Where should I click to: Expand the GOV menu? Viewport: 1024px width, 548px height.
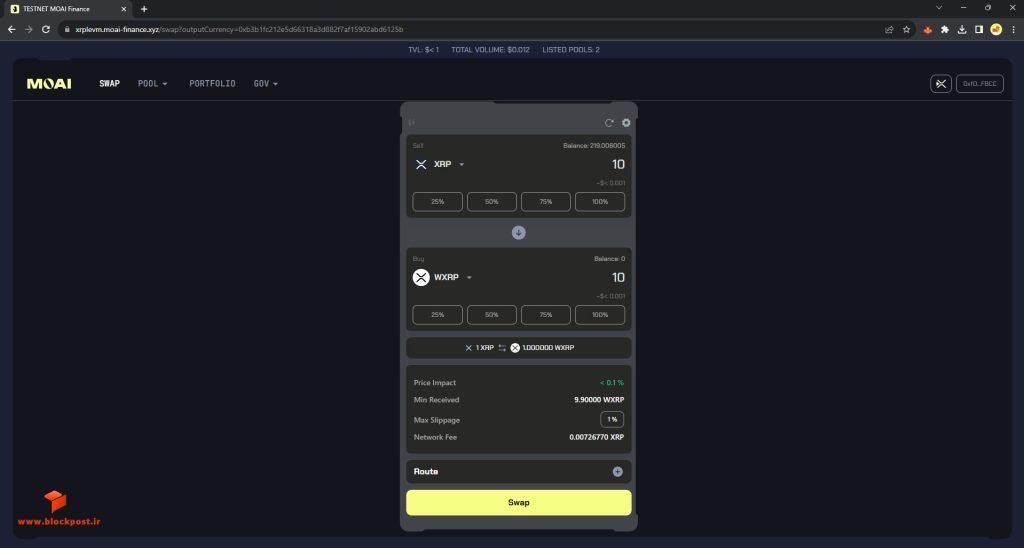[265, 84]
